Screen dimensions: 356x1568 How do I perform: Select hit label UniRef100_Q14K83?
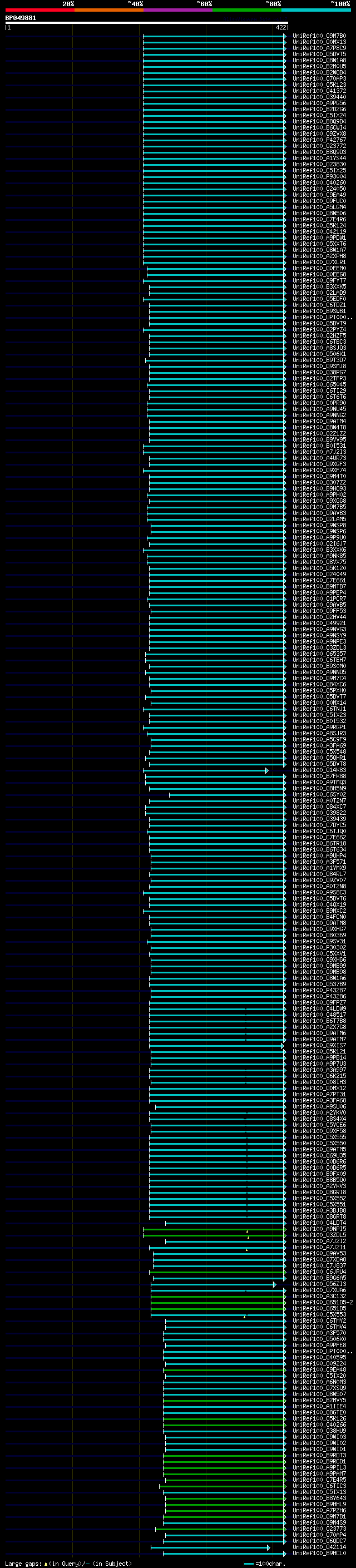(x=319, y=770)
